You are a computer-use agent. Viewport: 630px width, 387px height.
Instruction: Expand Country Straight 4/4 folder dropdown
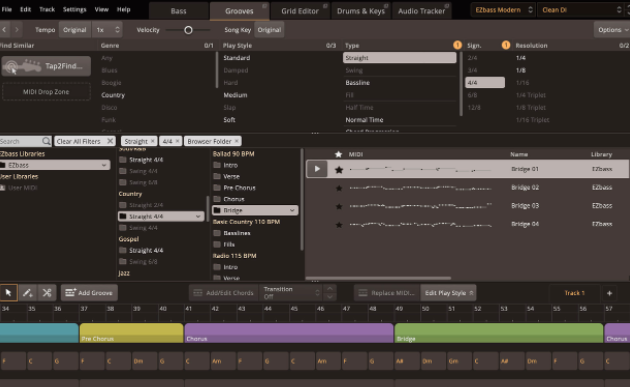point(198,216)
